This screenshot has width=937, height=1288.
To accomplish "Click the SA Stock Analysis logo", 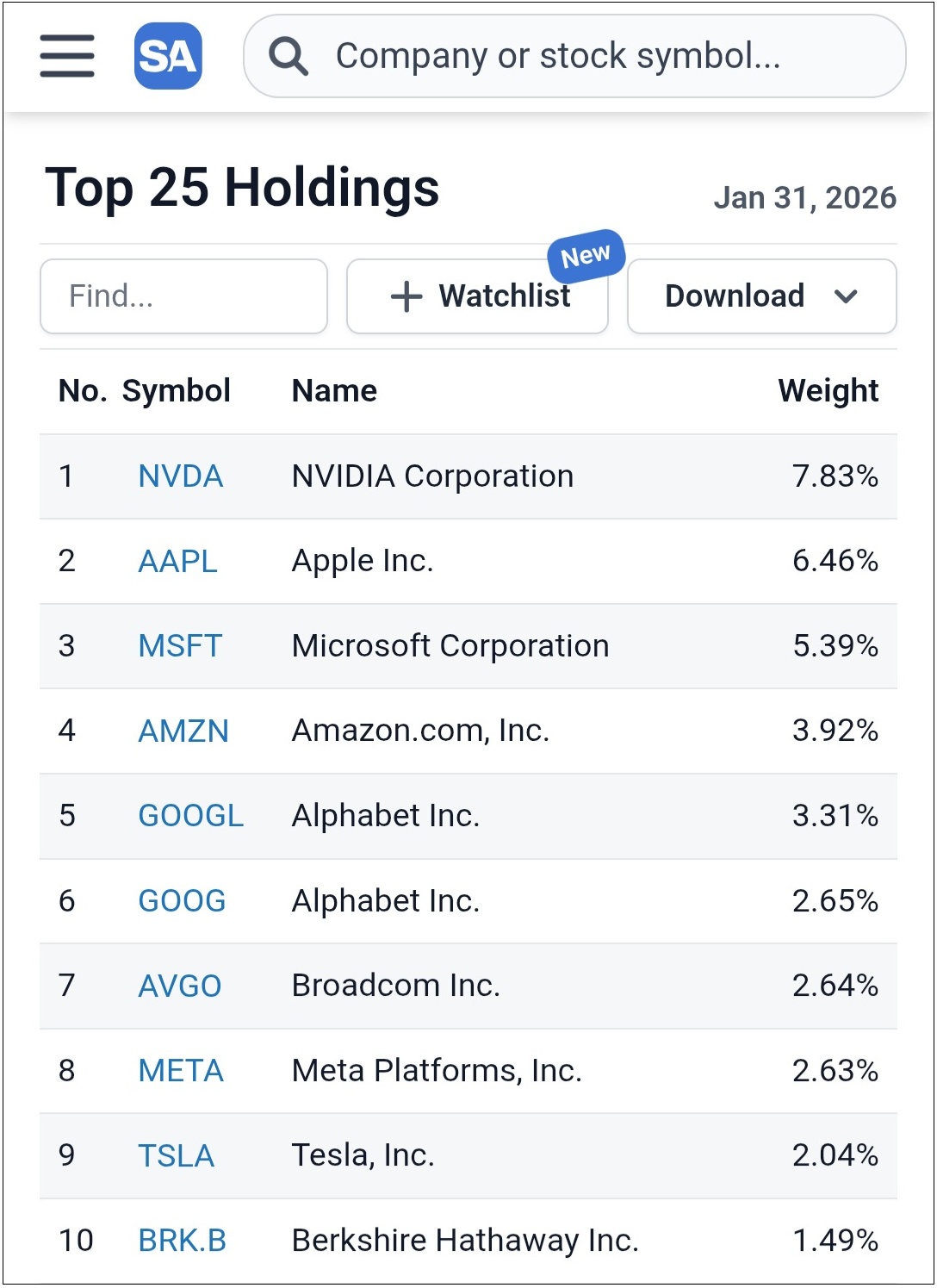I will pyautogui.click(x=168, y=56).
